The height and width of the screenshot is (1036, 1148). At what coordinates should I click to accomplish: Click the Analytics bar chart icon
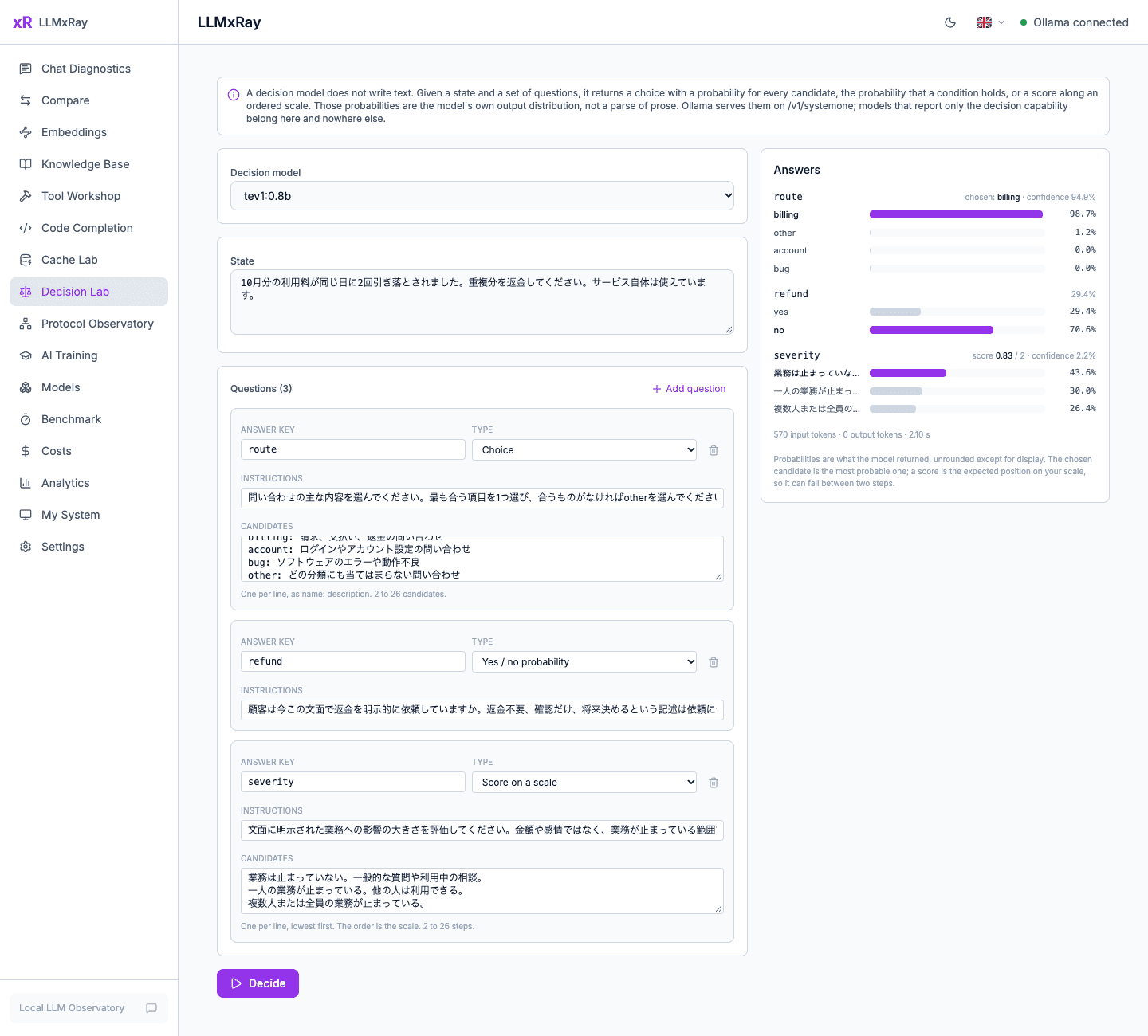[26, 483]
